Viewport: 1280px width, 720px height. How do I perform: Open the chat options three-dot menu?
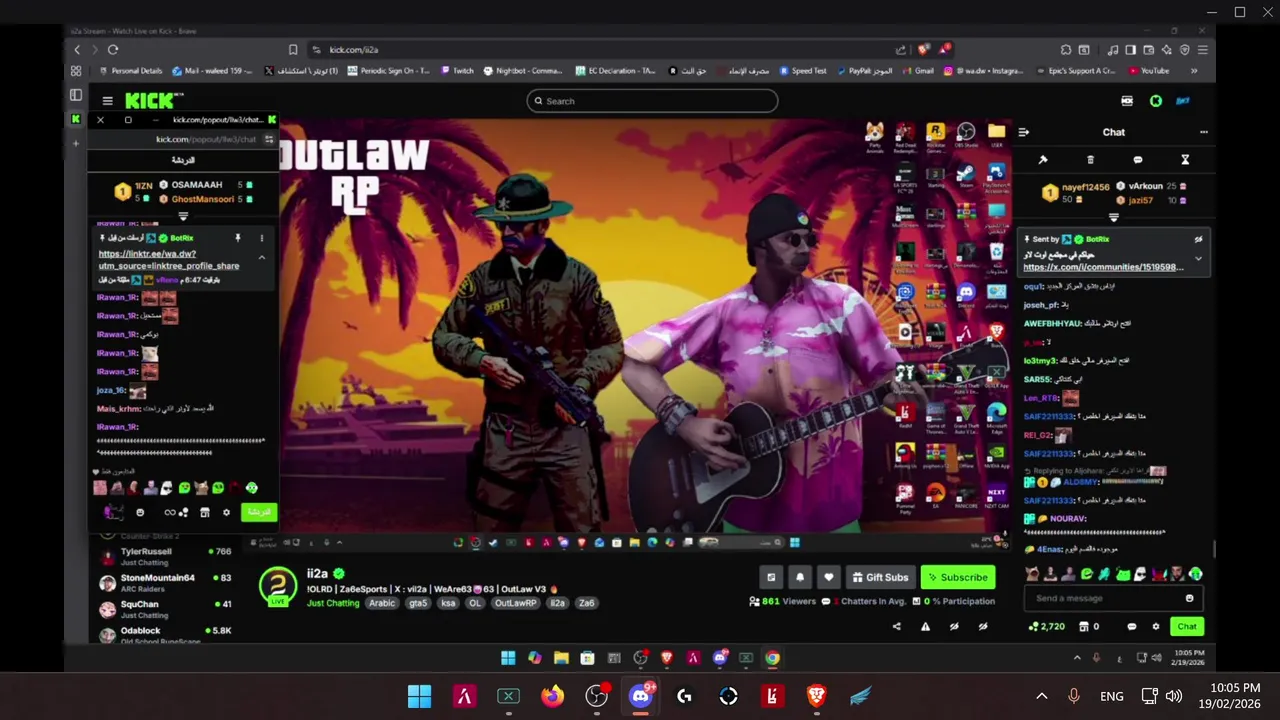click(x=1203, y=132)
